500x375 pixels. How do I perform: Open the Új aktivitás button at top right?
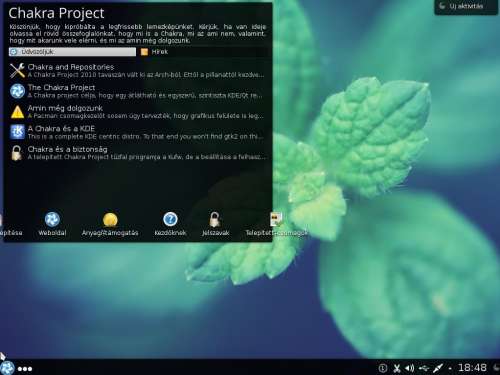pyautogui.click(x=466, y=6)
